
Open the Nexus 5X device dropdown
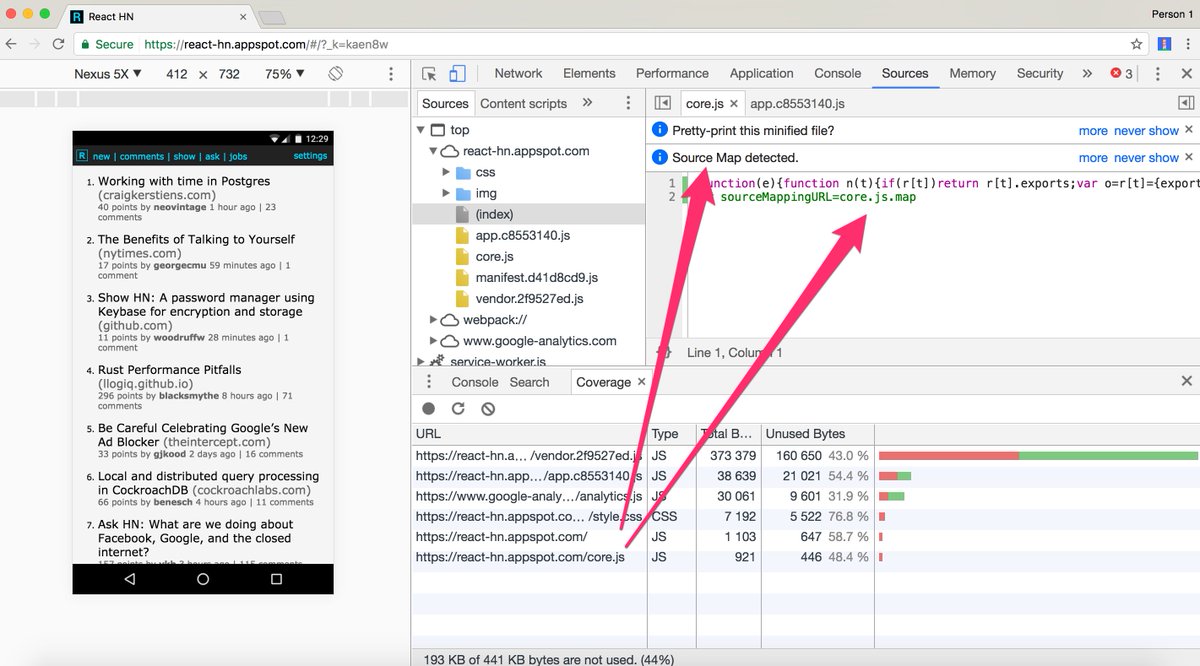108,74
